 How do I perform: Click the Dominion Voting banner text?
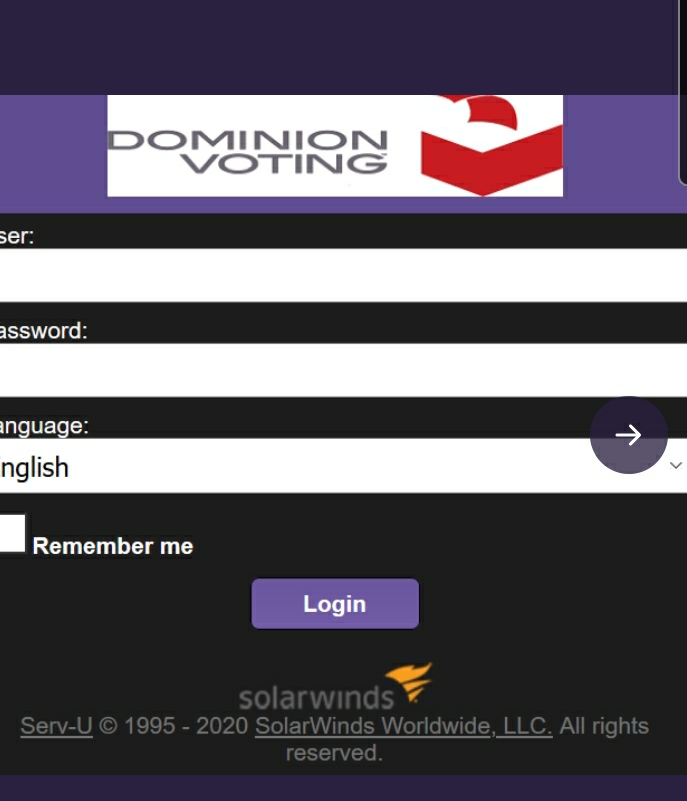click(248, 151)
